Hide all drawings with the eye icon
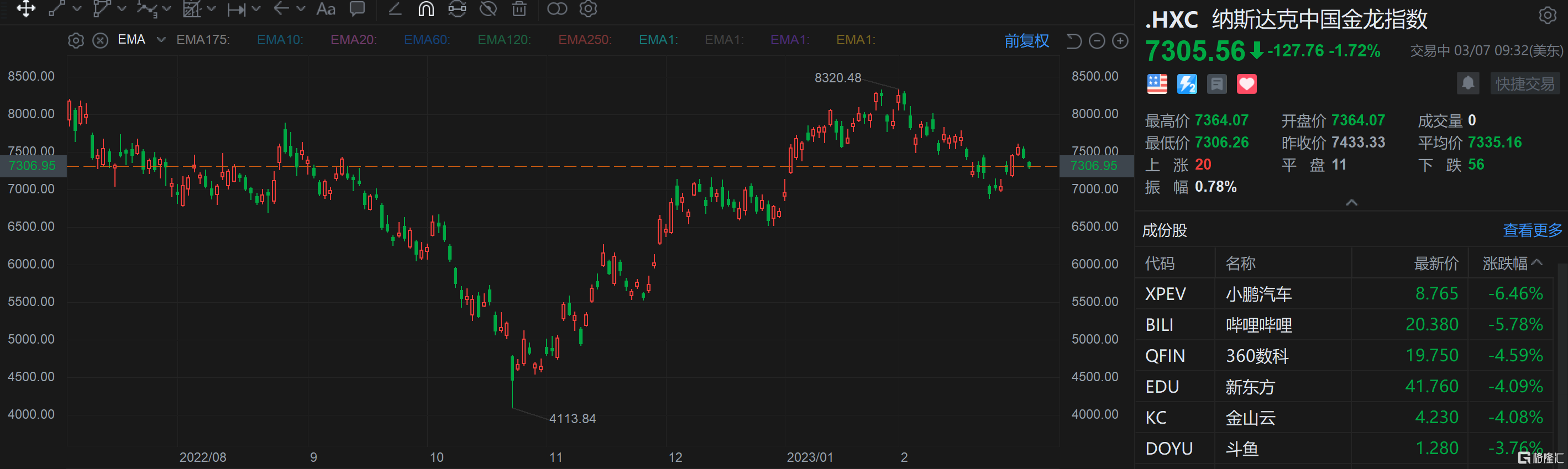Screen dimensions: 1568x469 pos(488,8)
